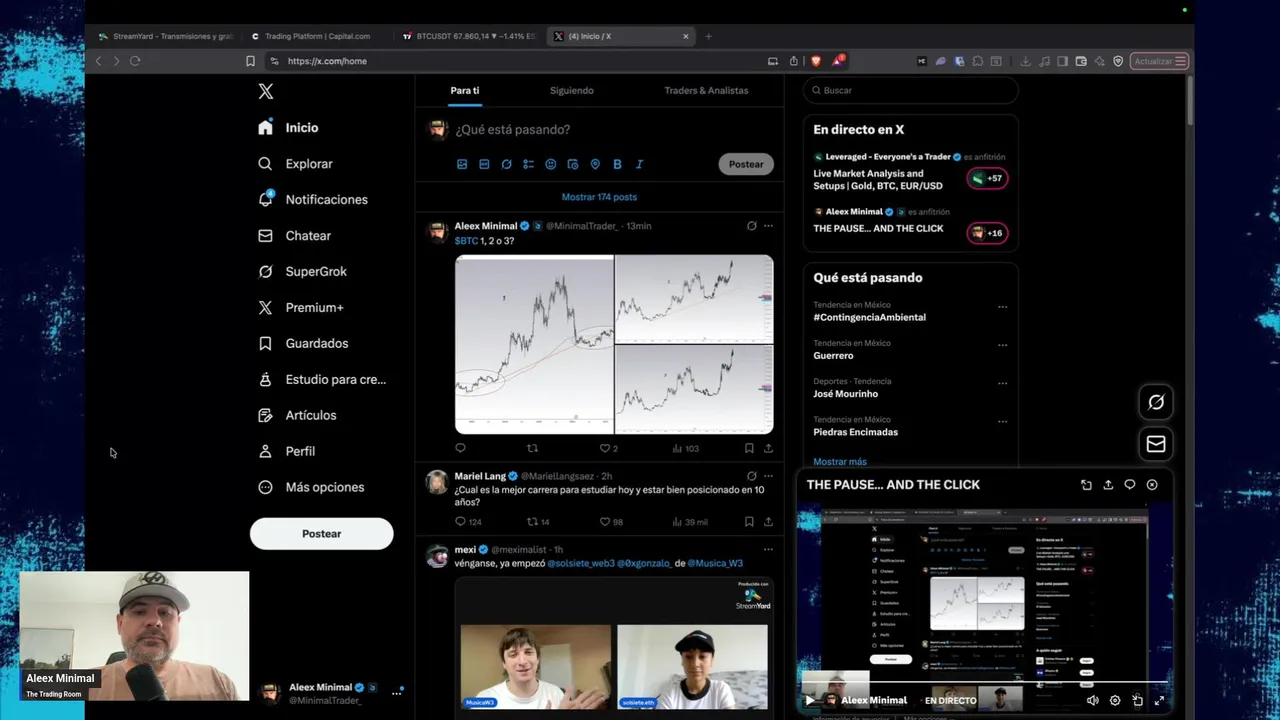Screen dimensions: 1280x720
Task: Open StreamYard browser tab
Action: click(166, 36)
